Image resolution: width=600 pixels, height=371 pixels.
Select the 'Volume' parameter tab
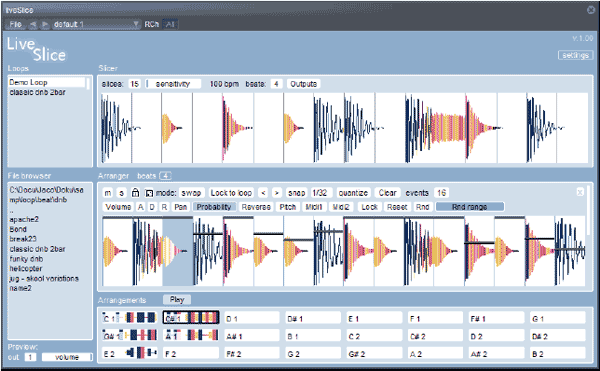point(118,207)
